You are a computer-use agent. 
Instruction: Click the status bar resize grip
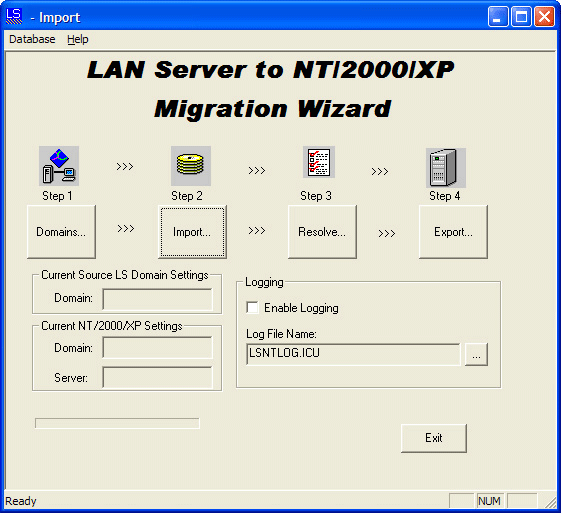point(550,502)
